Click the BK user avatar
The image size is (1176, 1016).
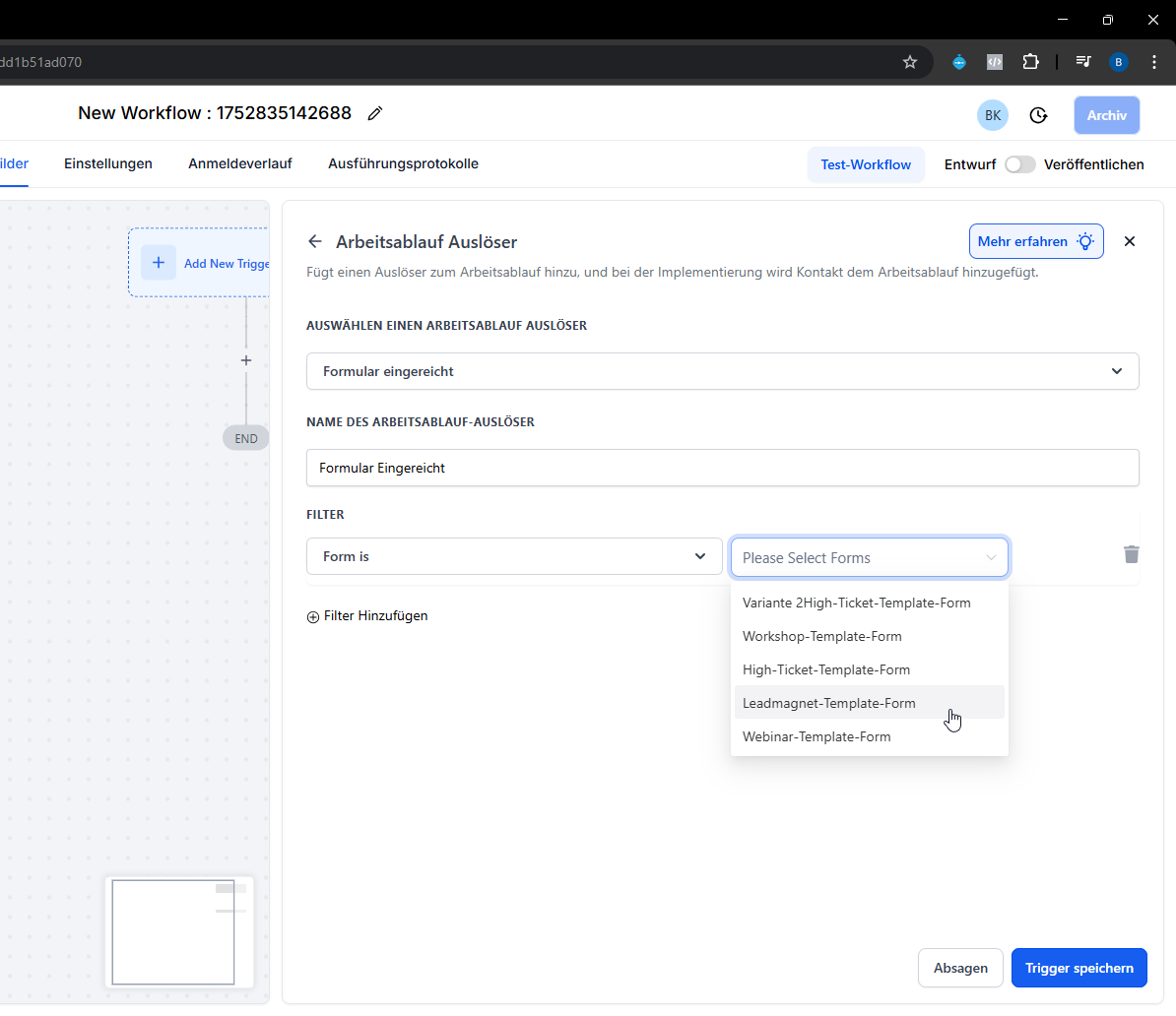992,115
